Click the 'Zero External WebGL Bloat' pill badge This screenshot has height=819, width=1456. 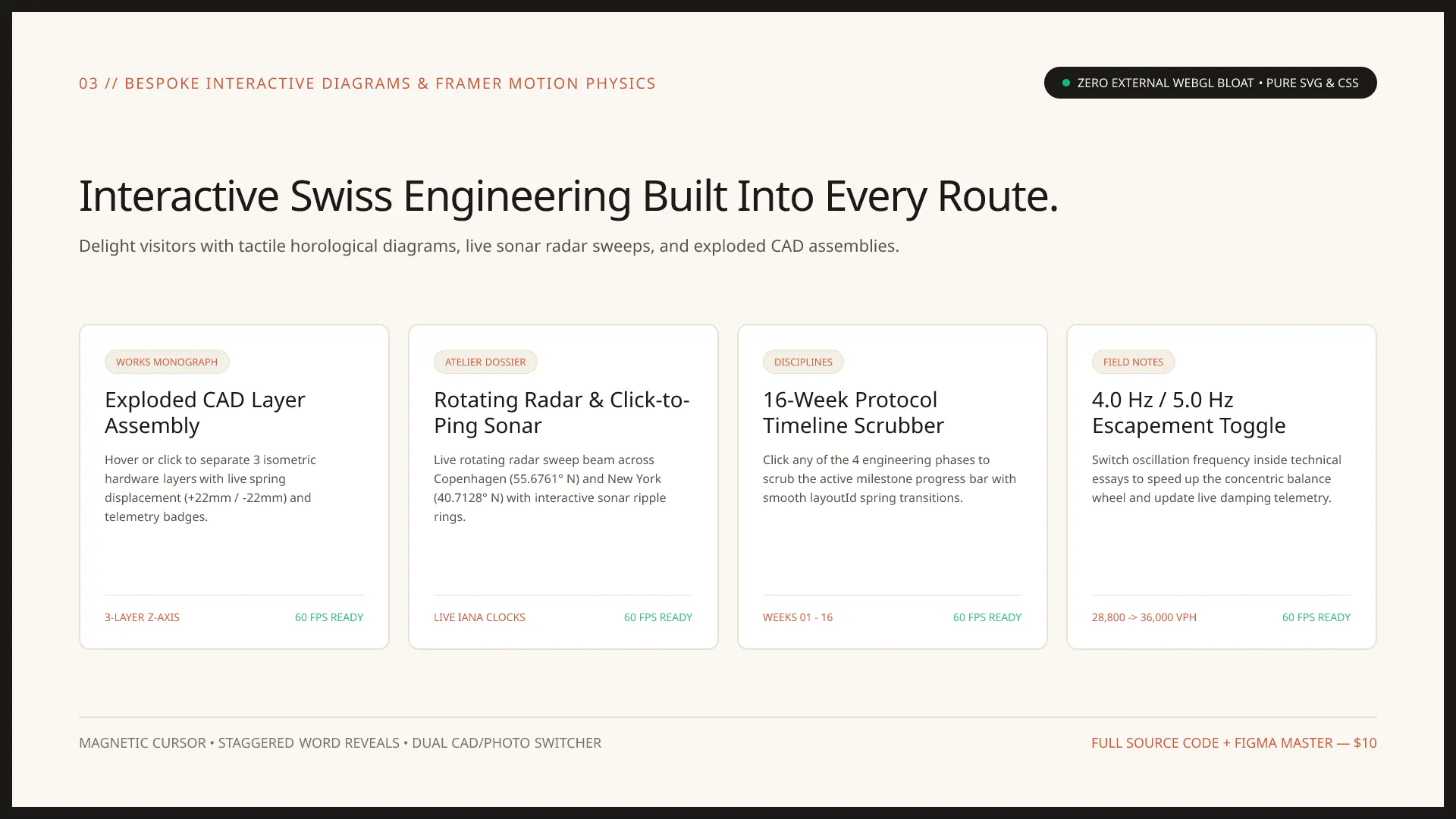click(1210, 83)
